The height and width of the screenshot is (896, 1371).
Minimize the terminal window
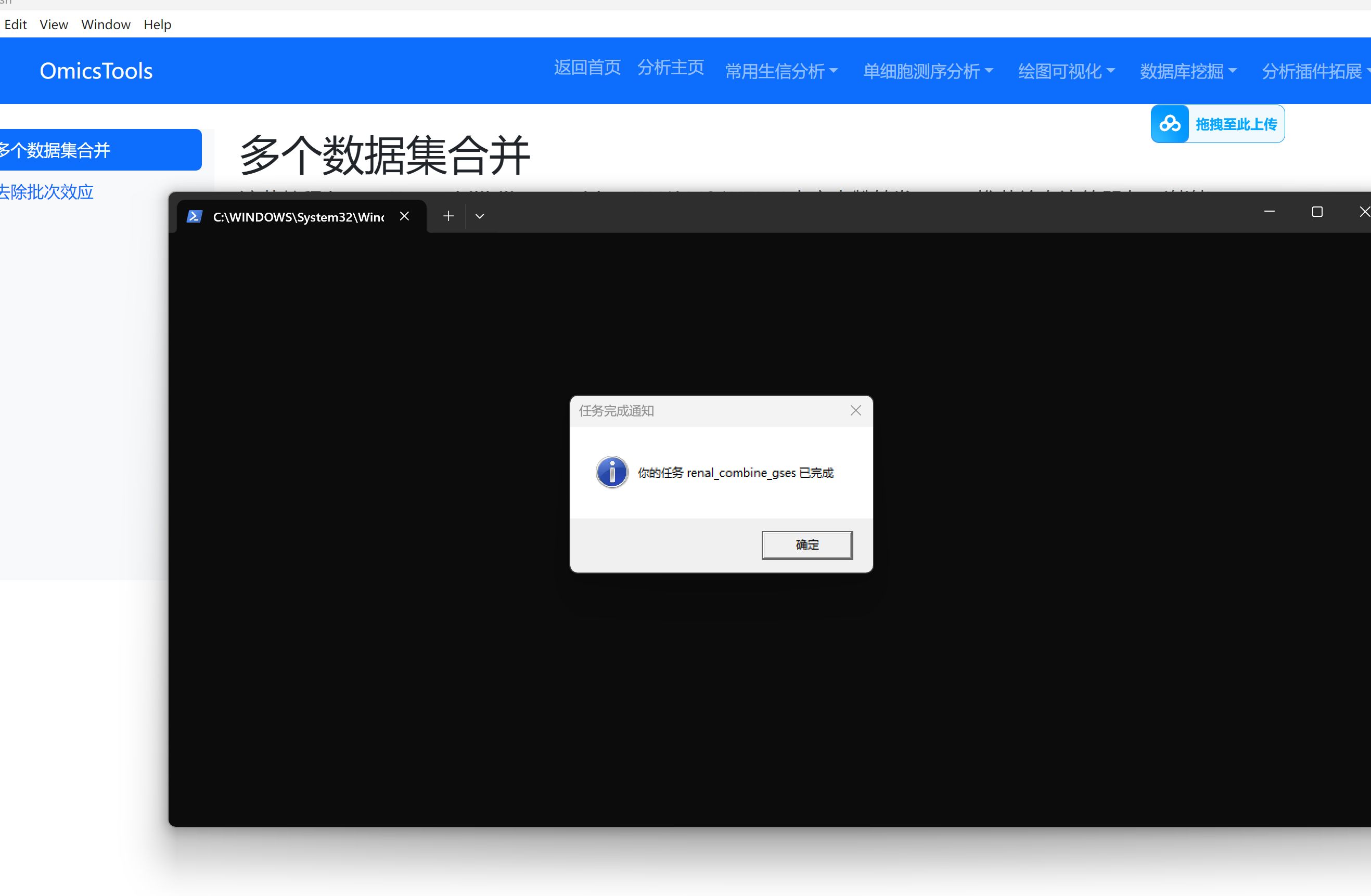[x=1269, y=212]
